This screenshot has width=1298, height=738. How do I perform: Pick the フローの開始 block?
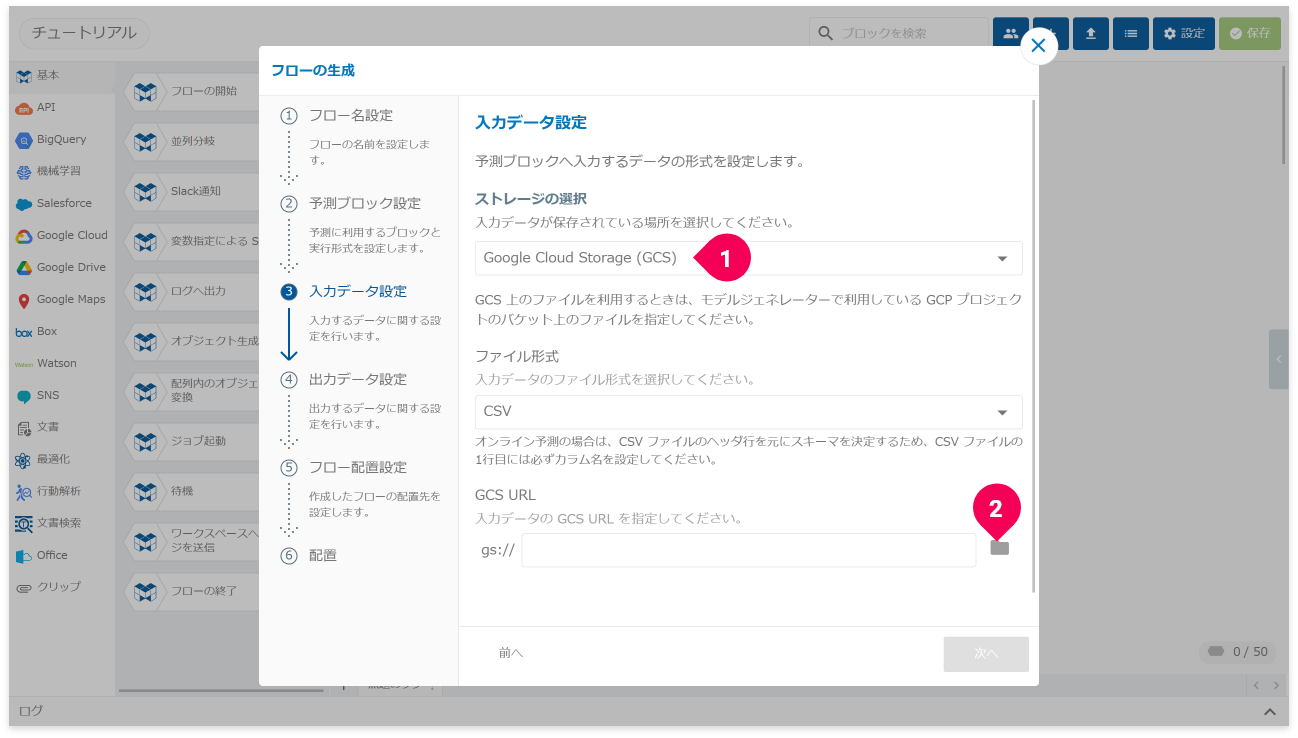(x=192, y=91)
